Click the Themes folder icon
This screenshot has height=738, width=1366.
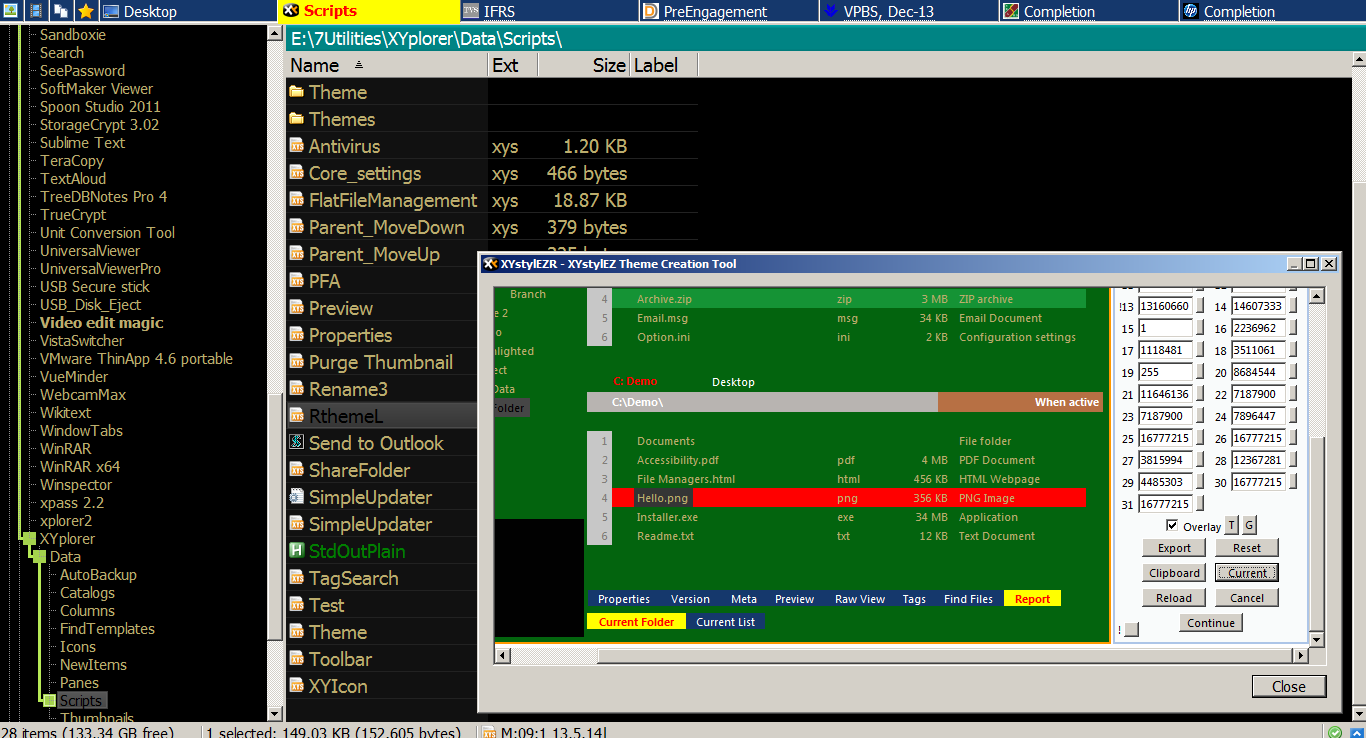[297, 119]
